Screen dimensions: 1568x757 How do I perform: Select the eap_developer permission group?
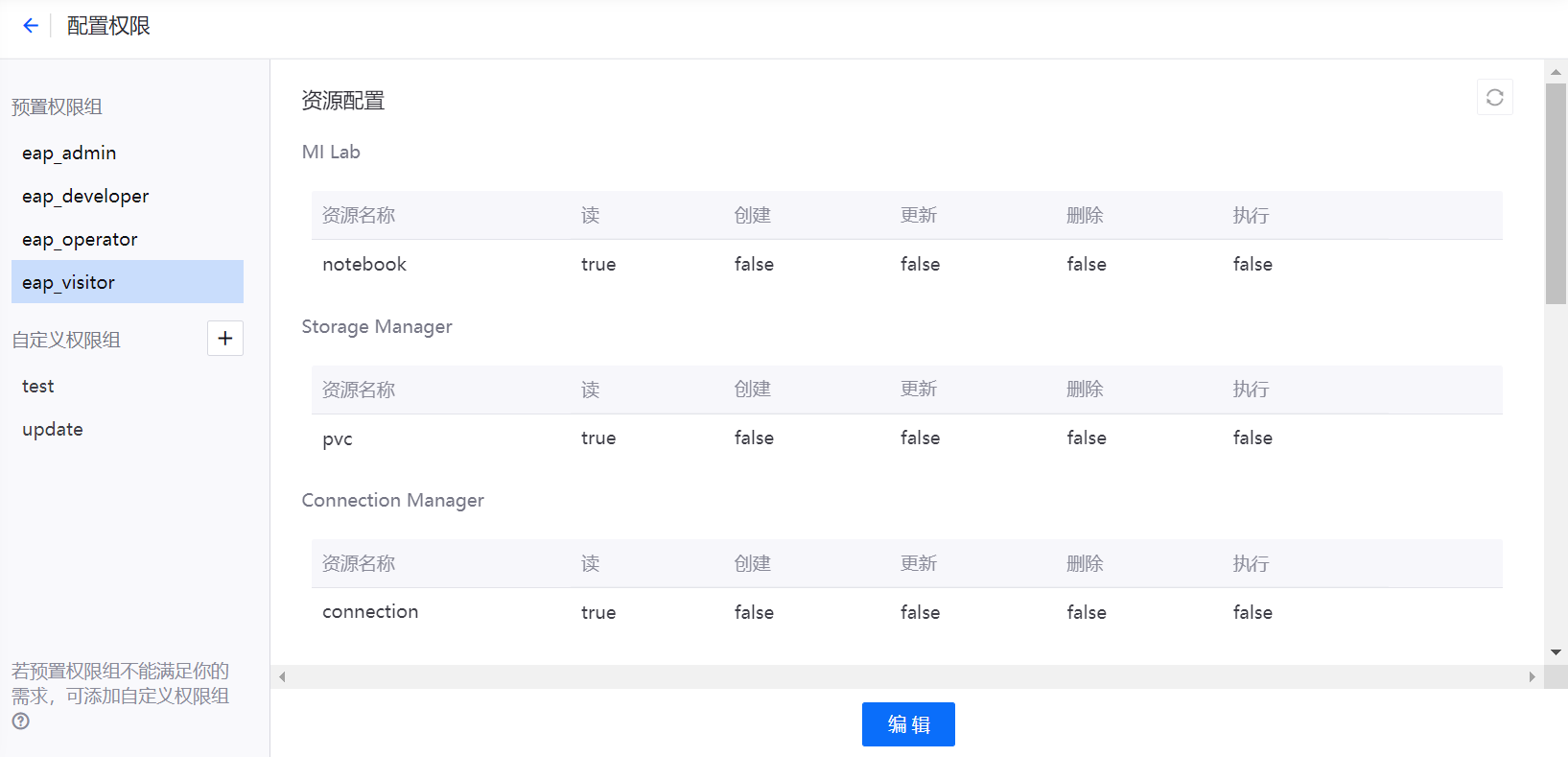coord(128,196)
